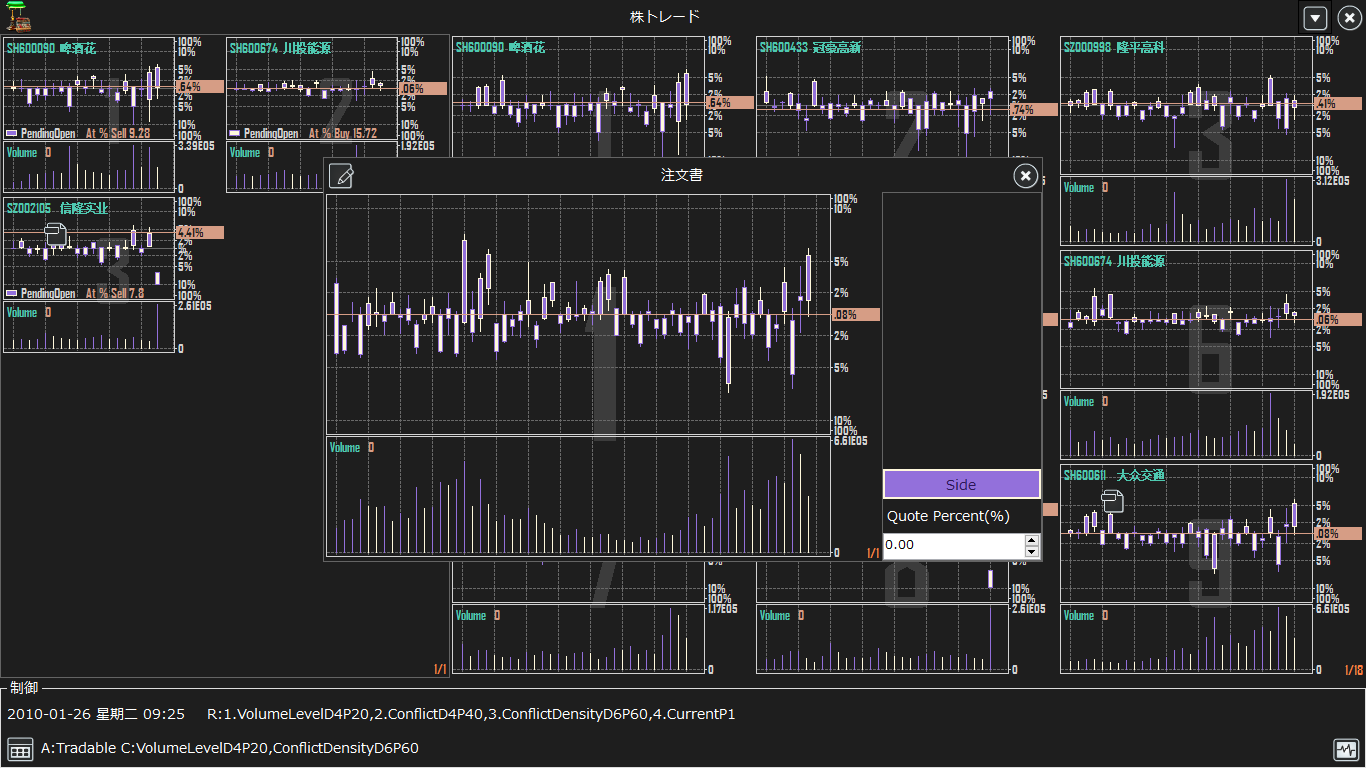Increase Quote Percent with the up arrow
The height and width of the screenshot is (768, 1366).
[x=1032, y=540]
